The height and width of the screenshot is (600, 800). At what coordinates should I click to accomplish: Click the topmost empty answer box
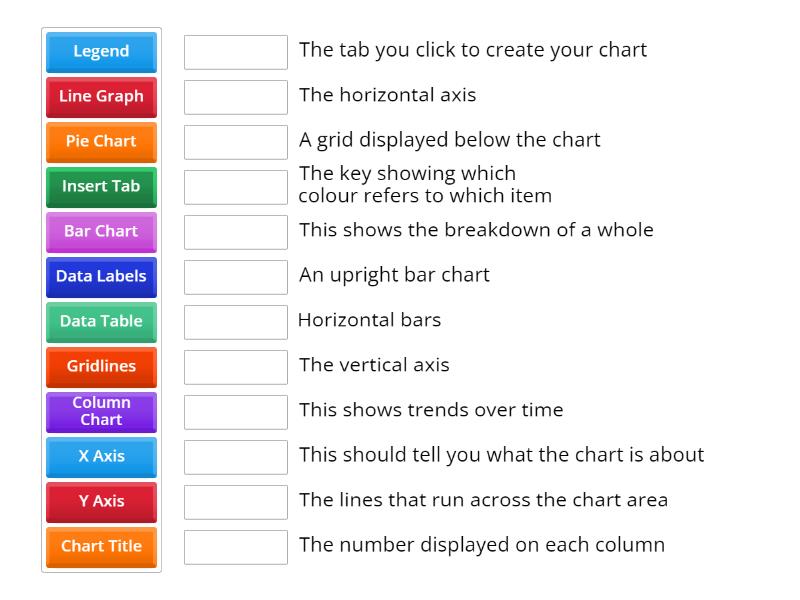(x=235, y=50)
